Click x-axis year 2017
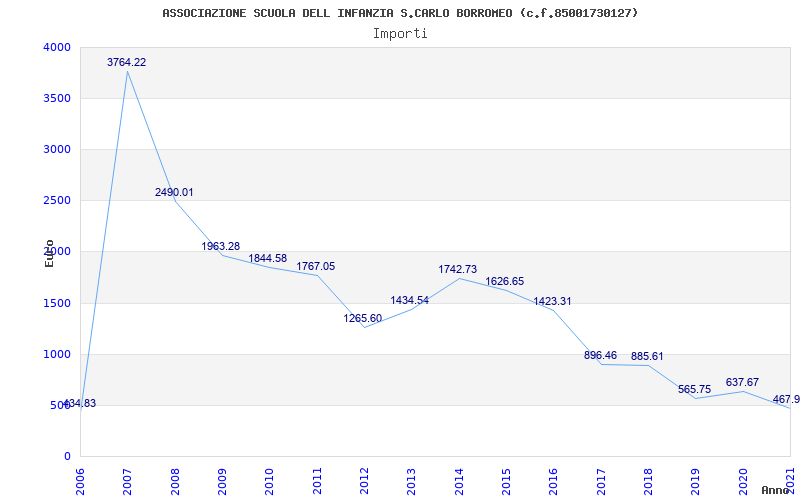Viewport: 800px width, 500px height. click(x=601, y=481)
